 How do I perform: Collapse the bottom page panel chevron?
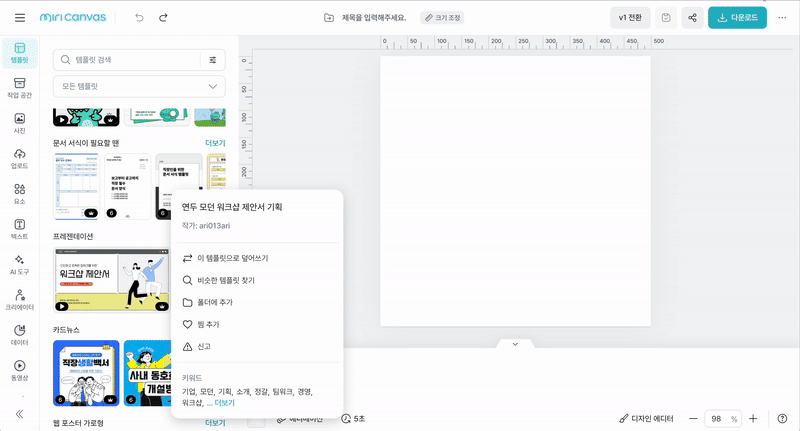pos(515,344)
